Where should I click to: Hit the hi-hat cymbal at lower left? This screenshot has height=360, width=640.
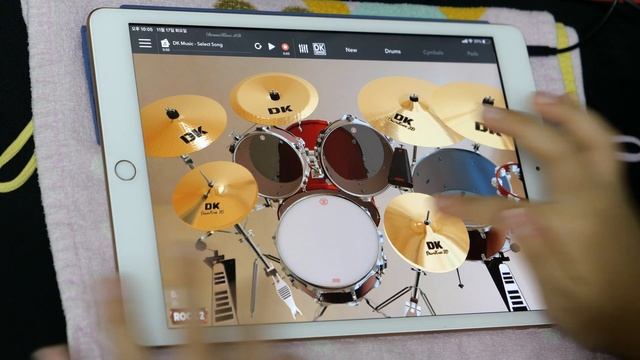pyautogui.click(x=214, y=195)
